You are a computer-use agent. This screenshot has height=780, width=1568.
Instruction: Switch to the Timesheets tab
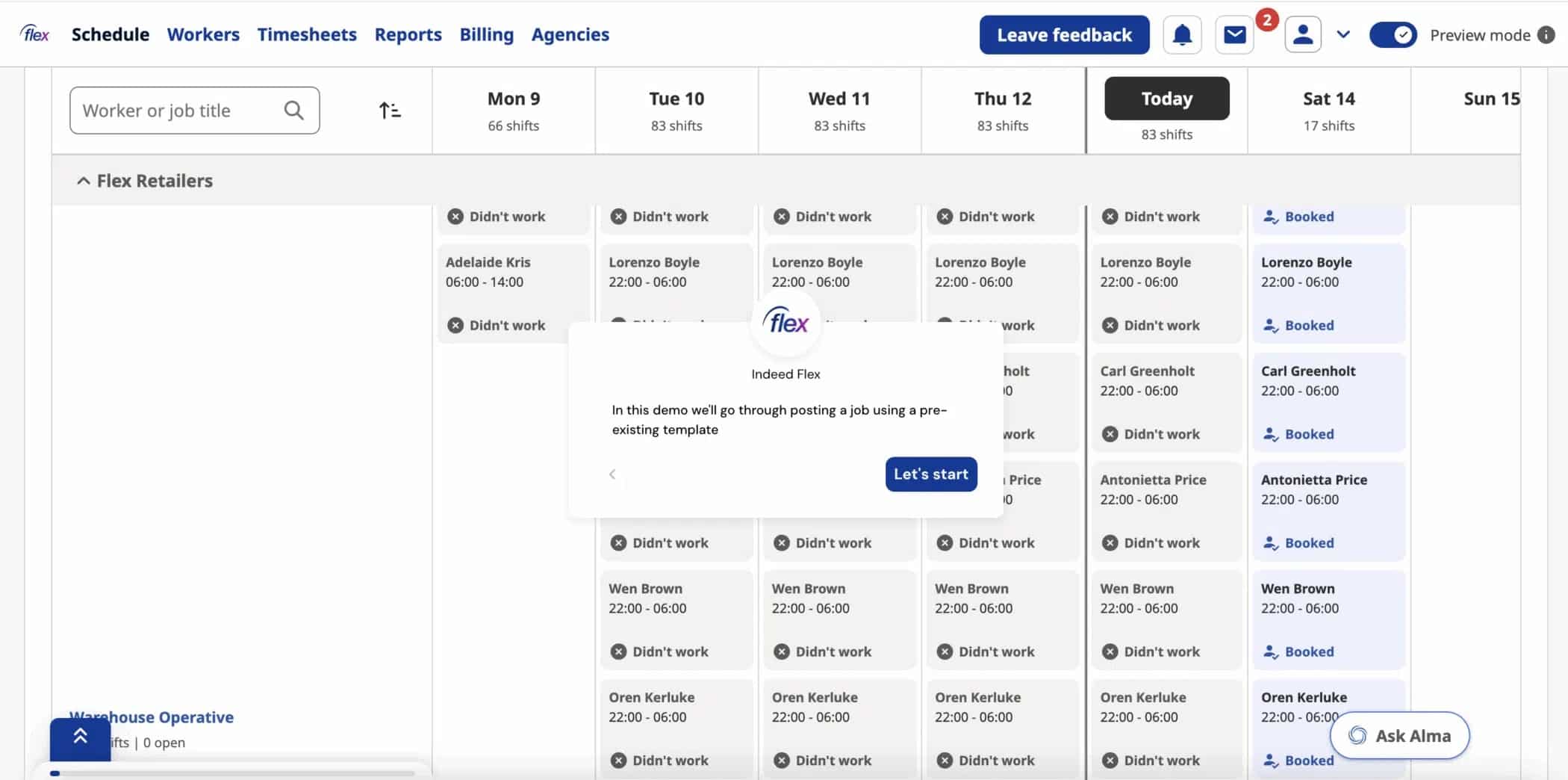pyautogui.click(x=307, y=34)
